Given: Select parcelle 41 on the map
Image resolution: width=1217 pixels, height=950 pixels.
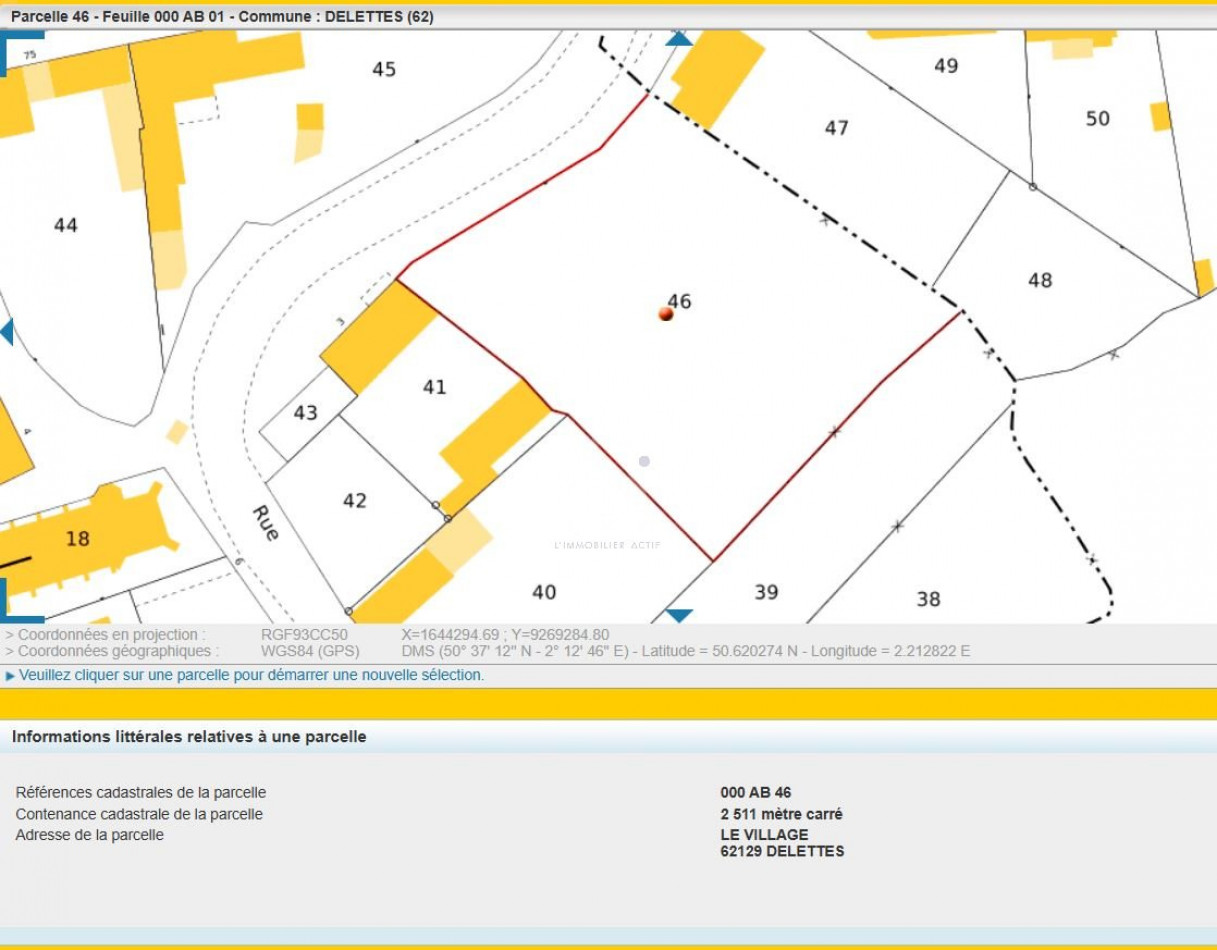Looking at the screenshot, I should pos(434,387).
